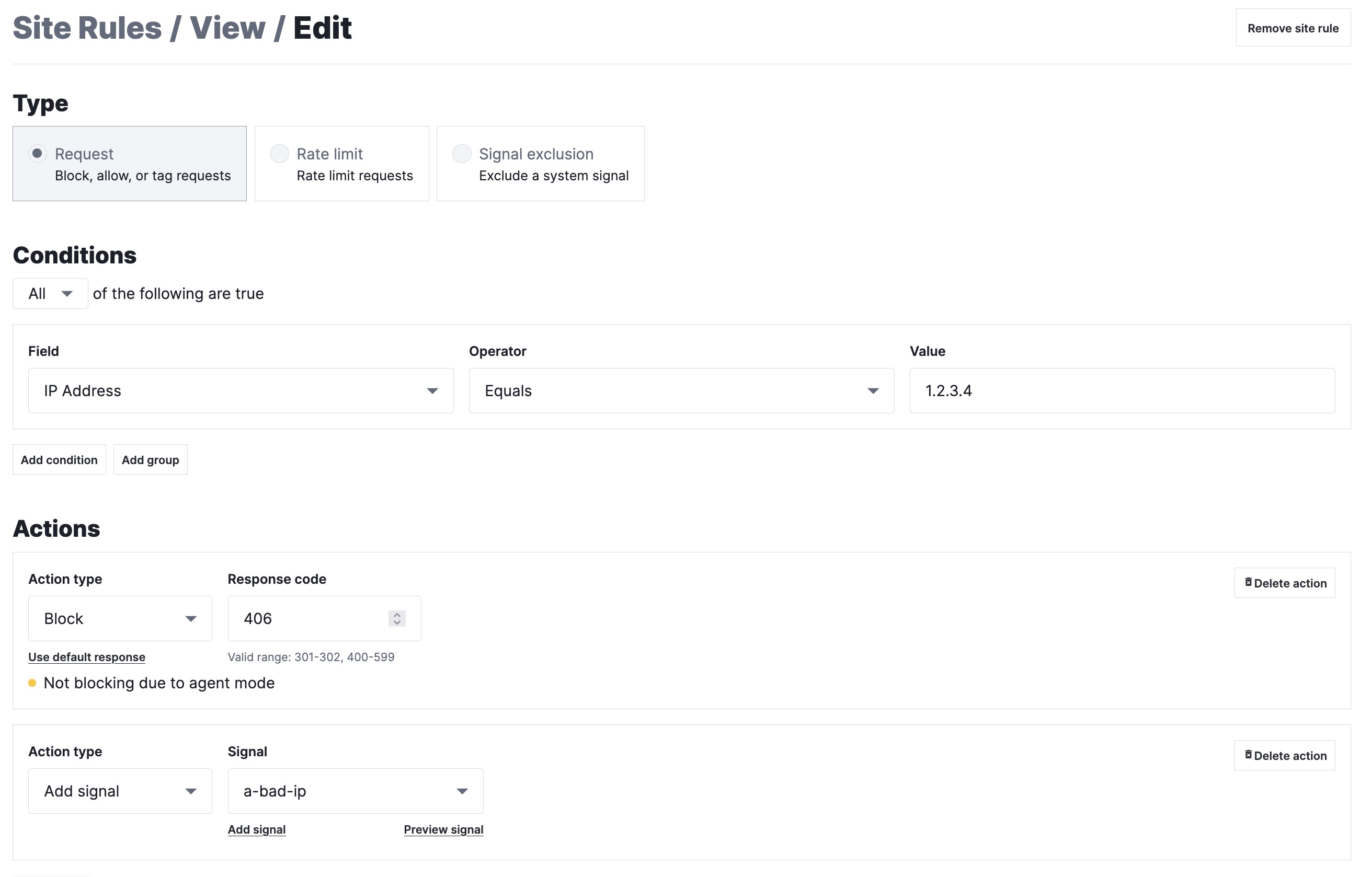This screenshot has width=1372, height=877.
Task: Go to Site Rules breadcrumb
Action: click(x=87, y=28)
